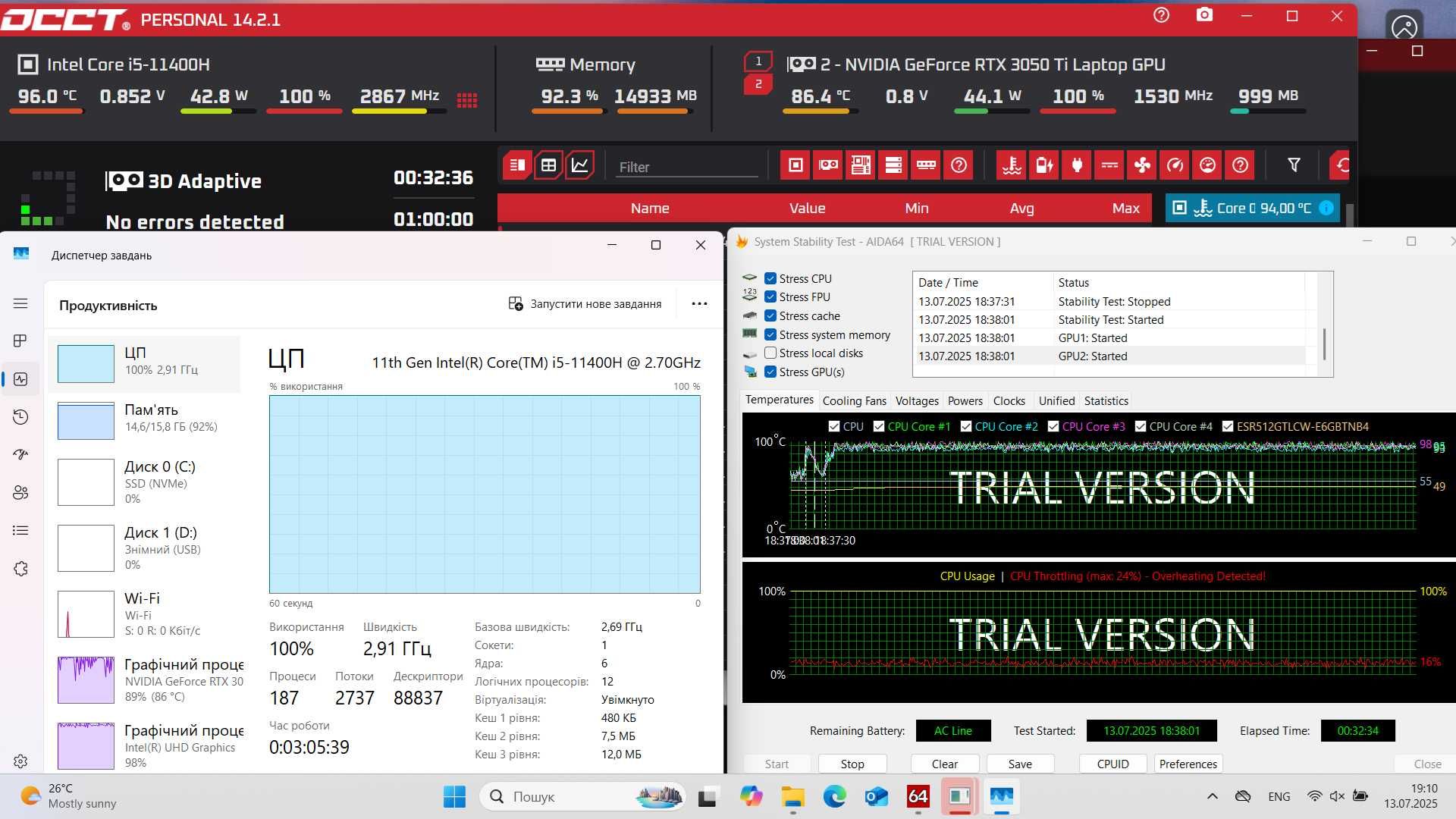
Task: Open AIDA64 CPUID panel
Action: 1112,764
